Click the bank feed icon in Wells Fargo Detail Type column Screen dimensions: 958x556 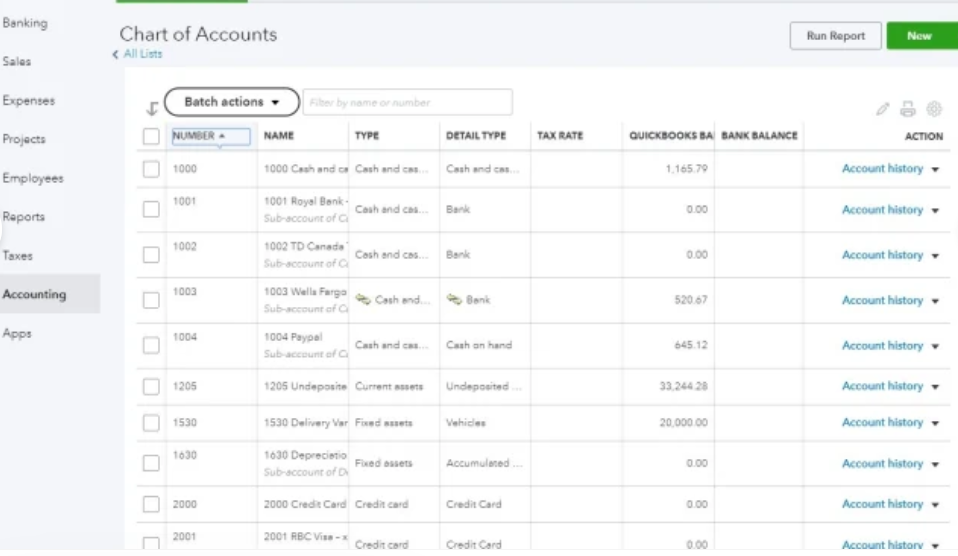click(454, 300)
